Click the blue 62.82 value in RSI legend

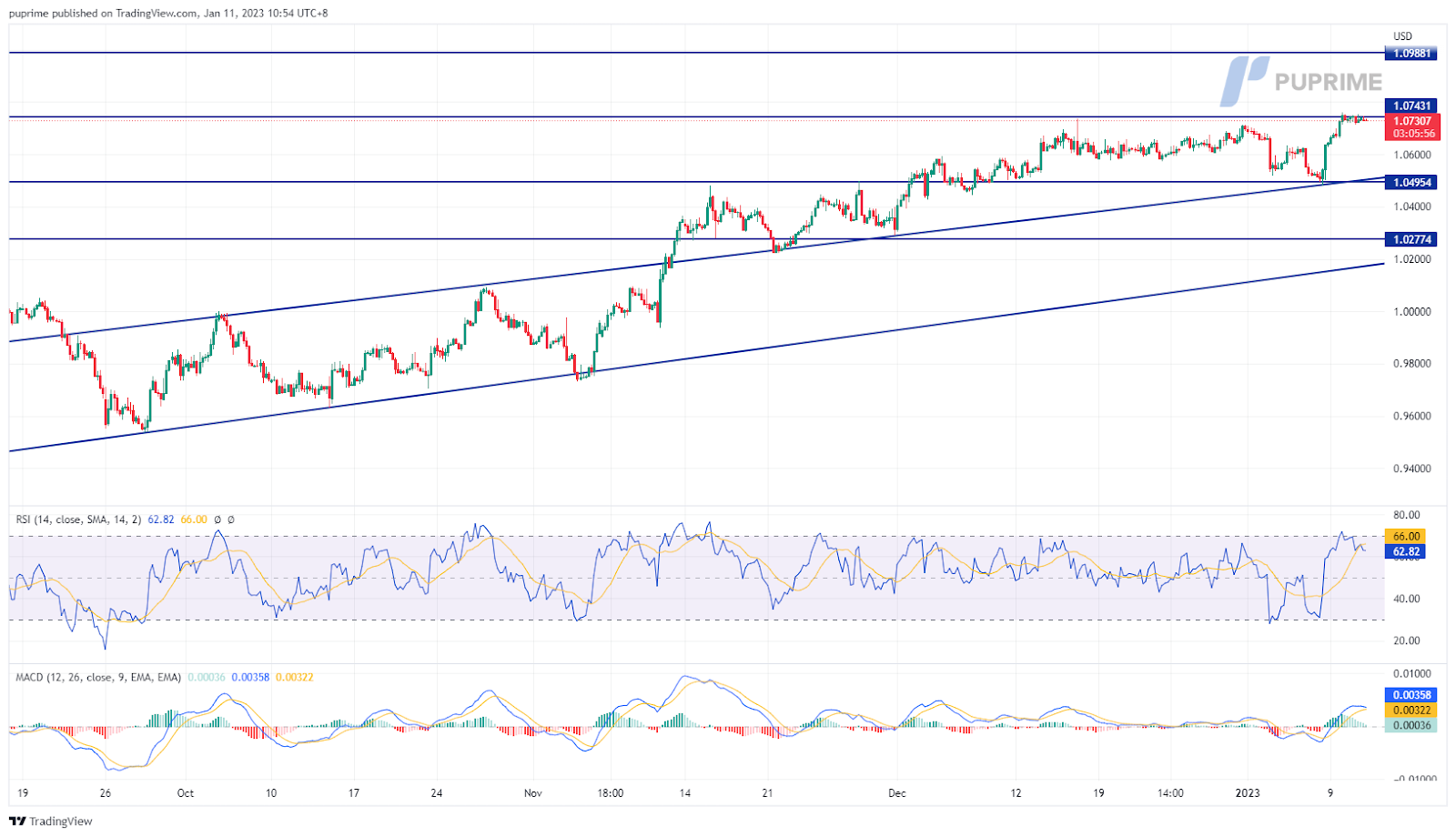[x=160, y=519]
